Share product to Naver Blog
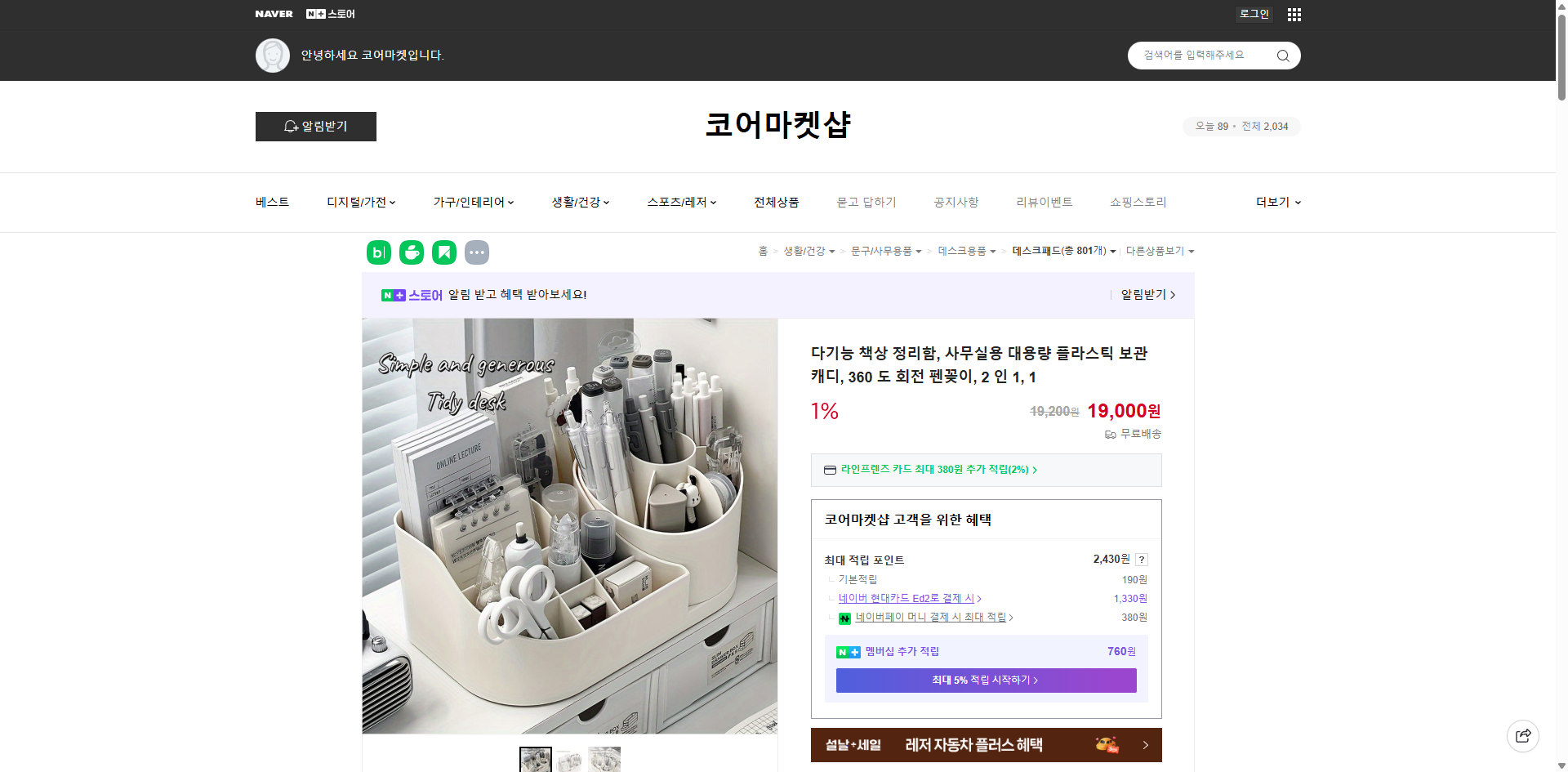Image resolution: width=1568 pixels, height=772 pixels. (x=378, y=252)
